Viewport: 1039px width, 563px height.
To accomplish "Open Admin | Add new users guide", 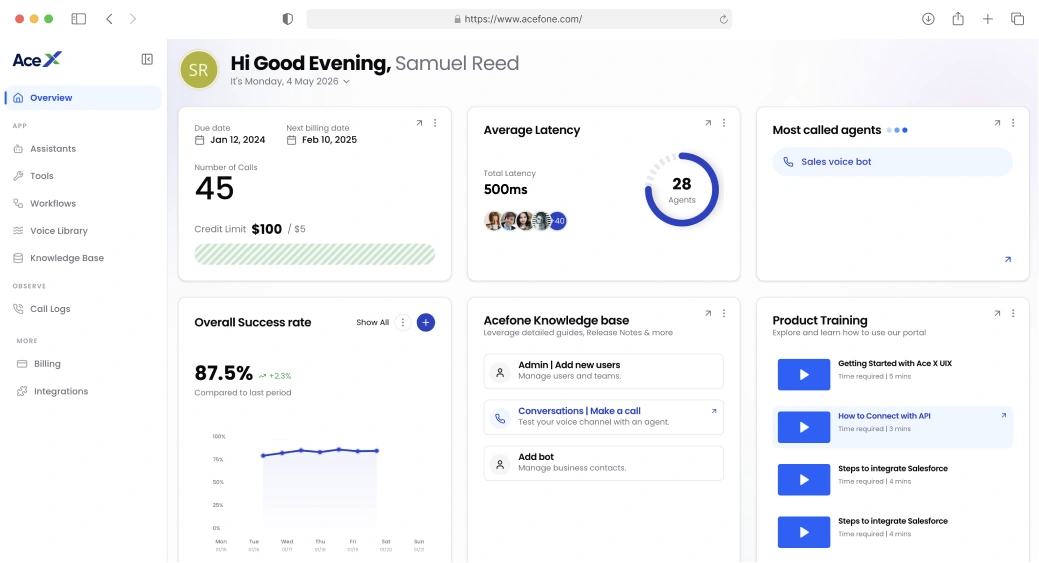I will [604, 371].
